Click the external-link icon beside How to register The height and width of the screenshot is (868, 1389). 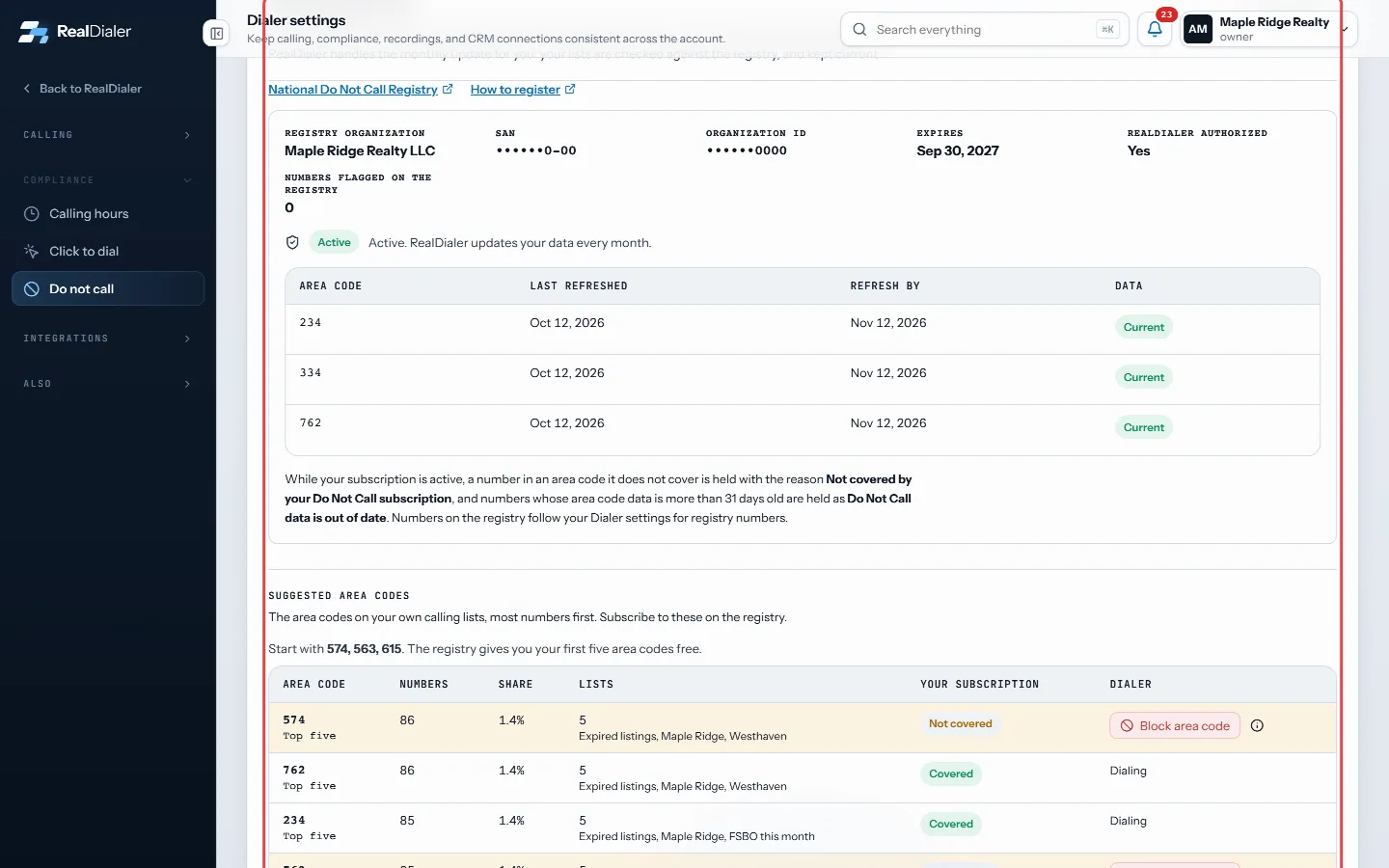(x=570, y=90)
